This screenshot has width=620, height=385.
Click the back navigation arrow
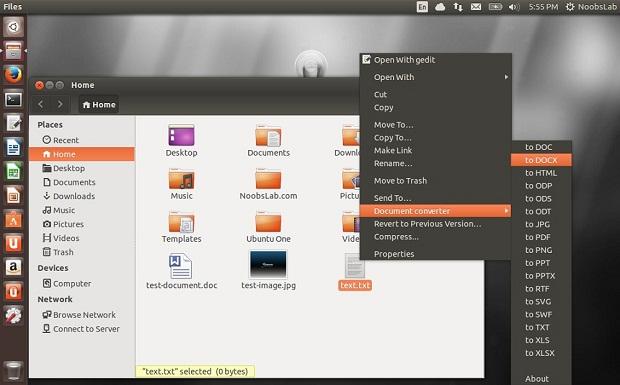40,104
